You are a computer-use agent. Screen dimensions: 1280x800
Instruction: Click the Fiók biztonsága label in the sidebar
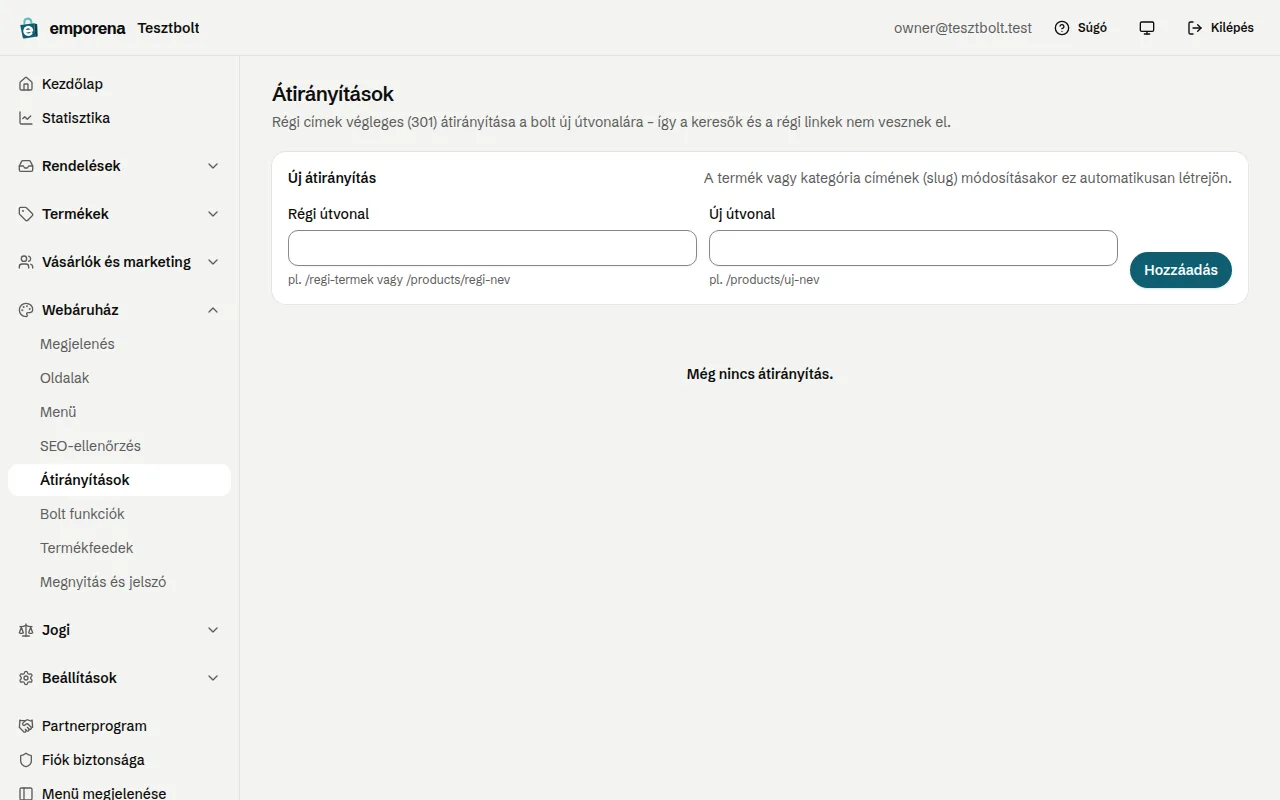(93, 760)
